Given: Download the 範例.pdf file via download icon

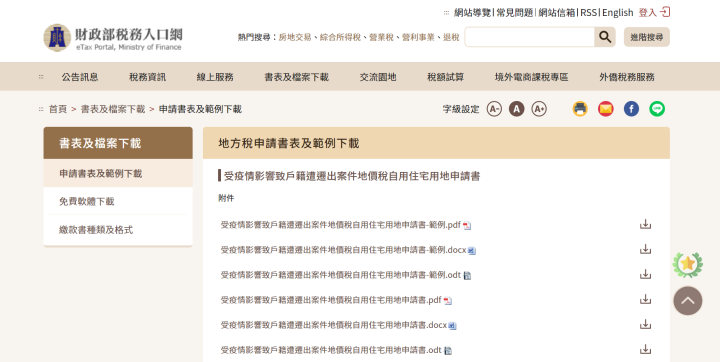Looking at the screenshot, I should click(x=646, y=224).
